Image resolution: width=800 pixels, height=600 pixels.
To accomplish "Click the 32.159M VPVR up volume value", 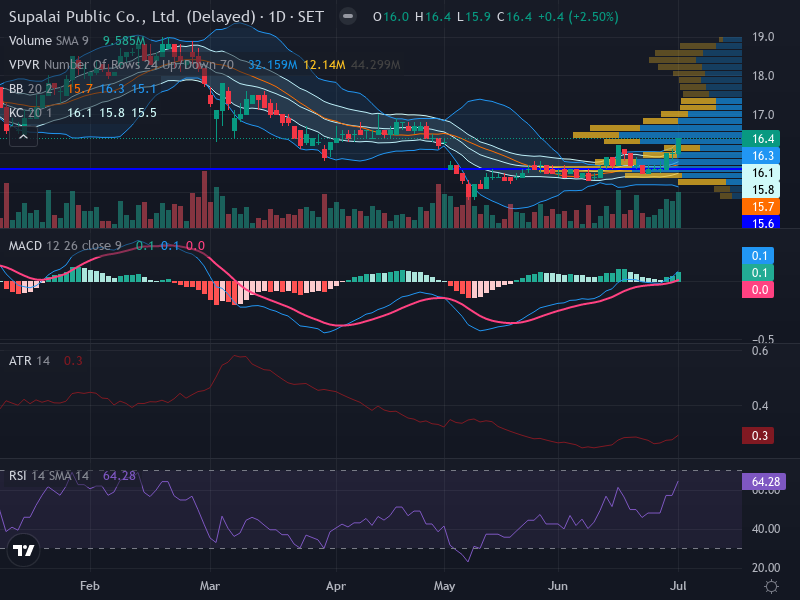I will click(x=272, y=65).
